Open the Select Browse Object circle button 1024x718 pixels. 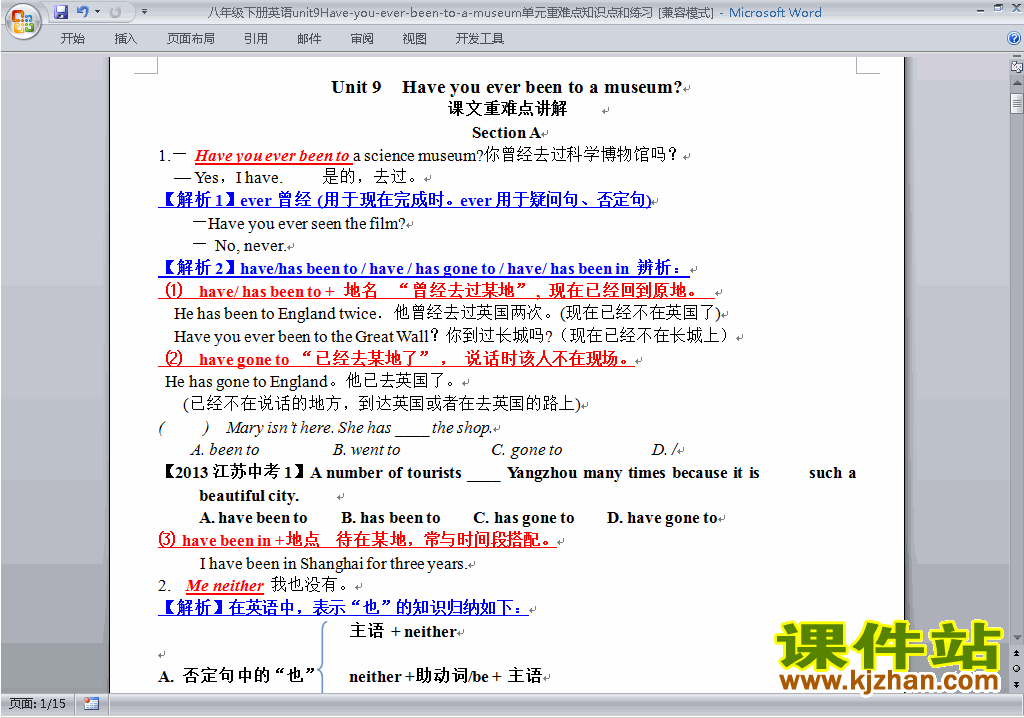click(1016, 668)
